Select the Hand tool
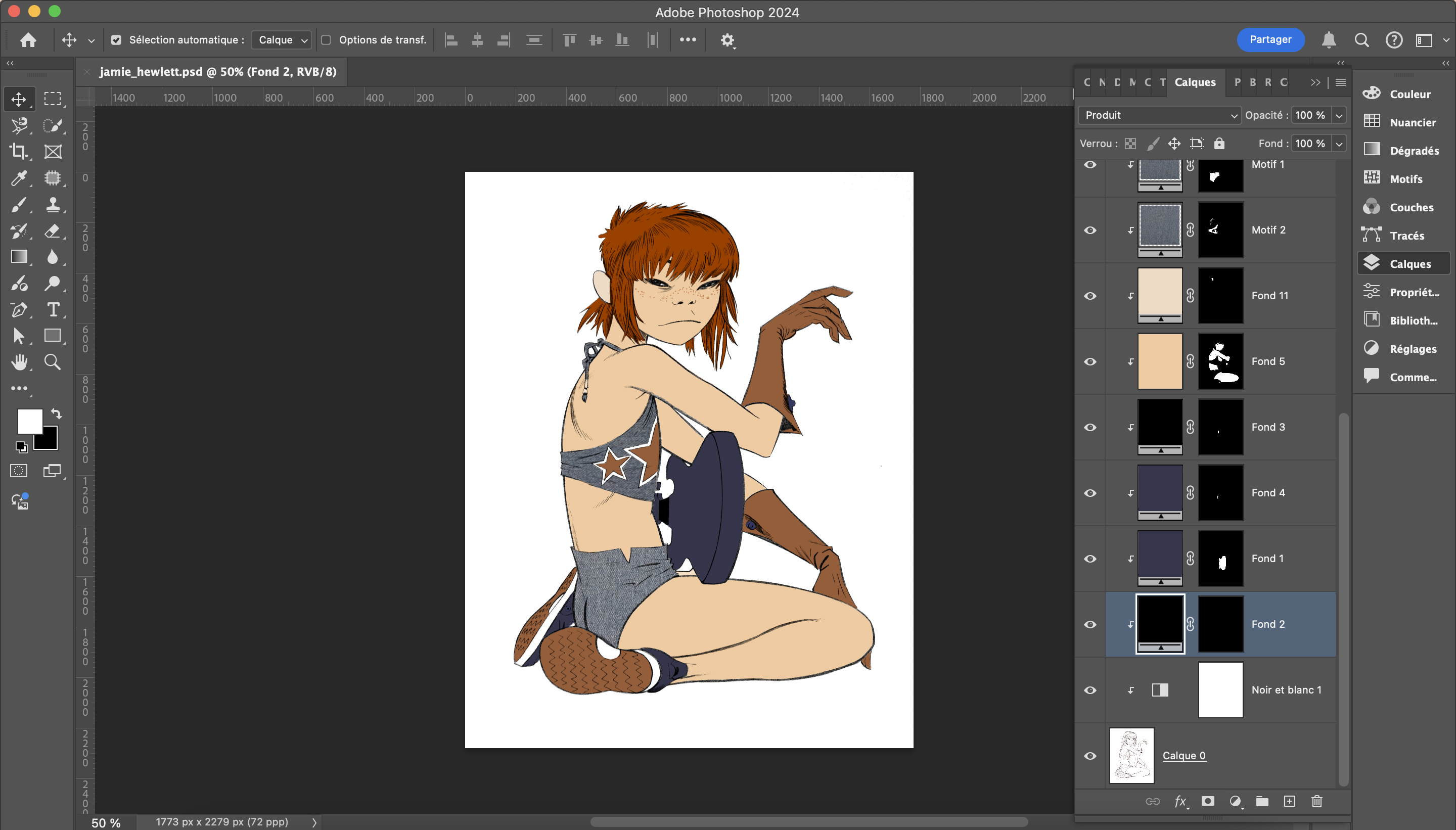The width and height of the screenshot is (1456, 830). (x=18, y=362)
